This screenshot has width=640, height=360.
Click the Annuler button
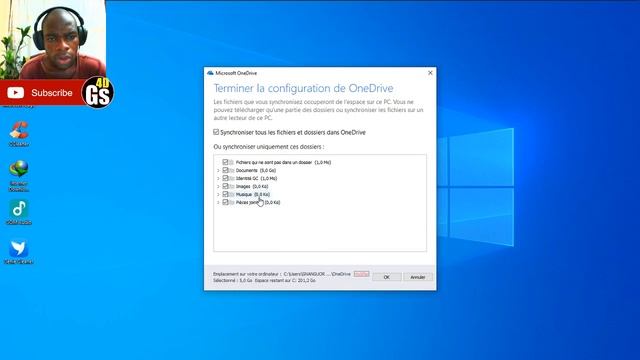point(418,277)
